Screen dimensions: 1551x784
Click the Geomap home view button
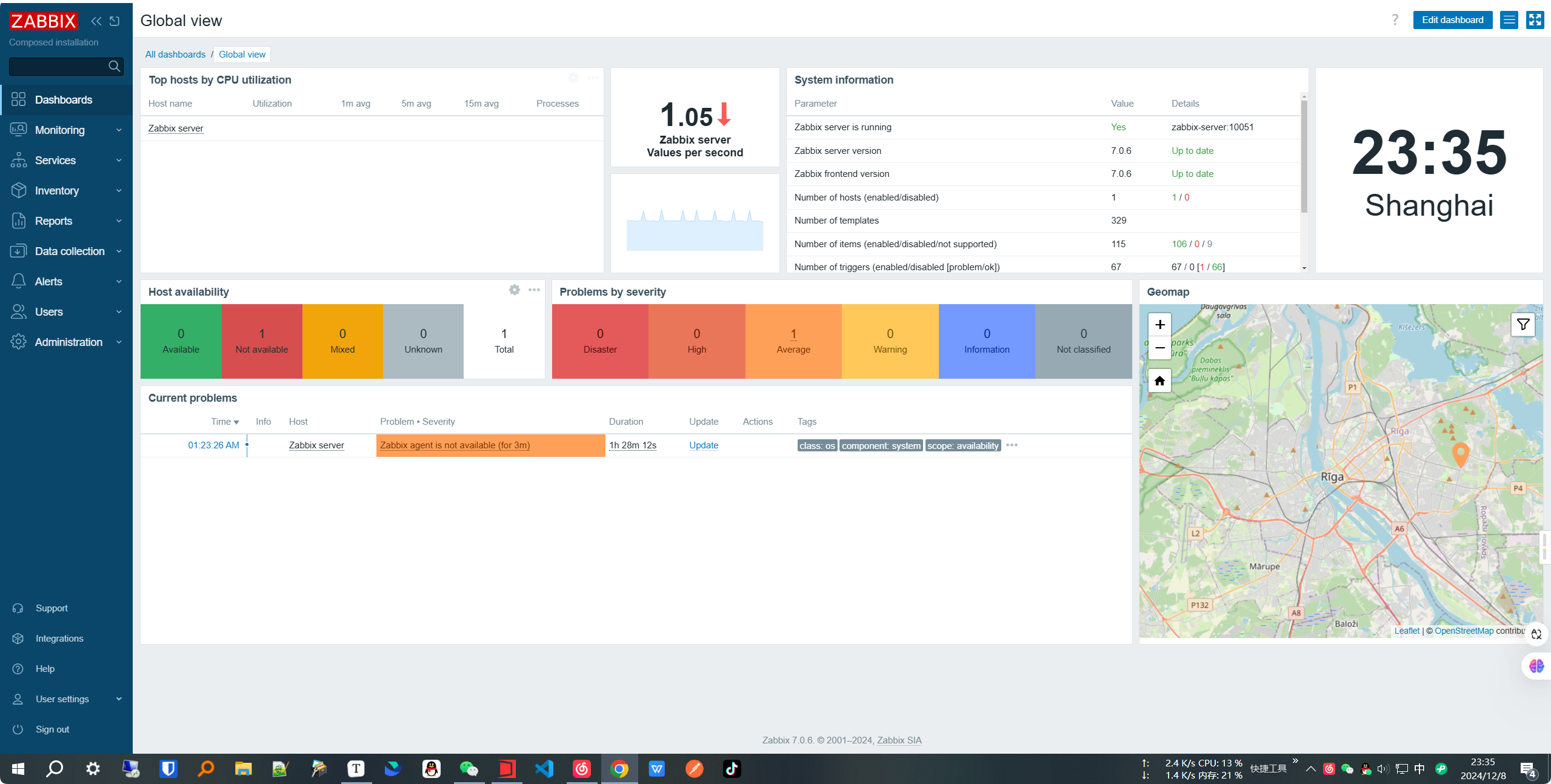[1159, 381]
